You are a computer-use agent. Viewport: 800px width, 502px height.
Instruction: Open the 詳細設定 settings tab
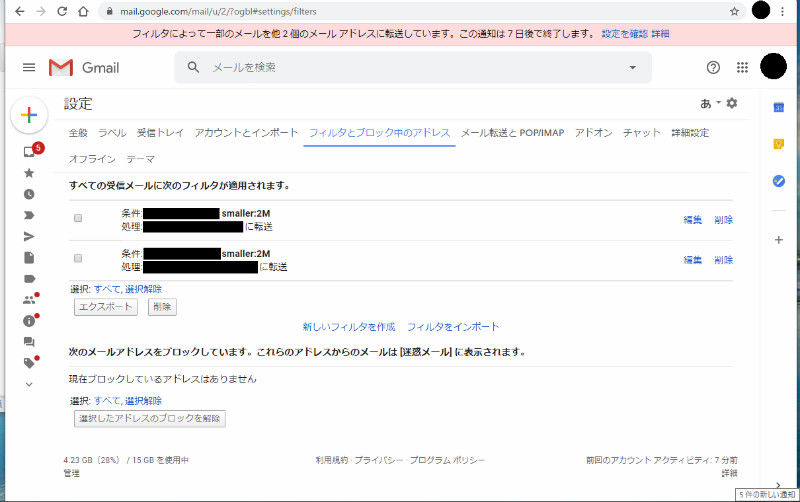[x=690, y=133]
